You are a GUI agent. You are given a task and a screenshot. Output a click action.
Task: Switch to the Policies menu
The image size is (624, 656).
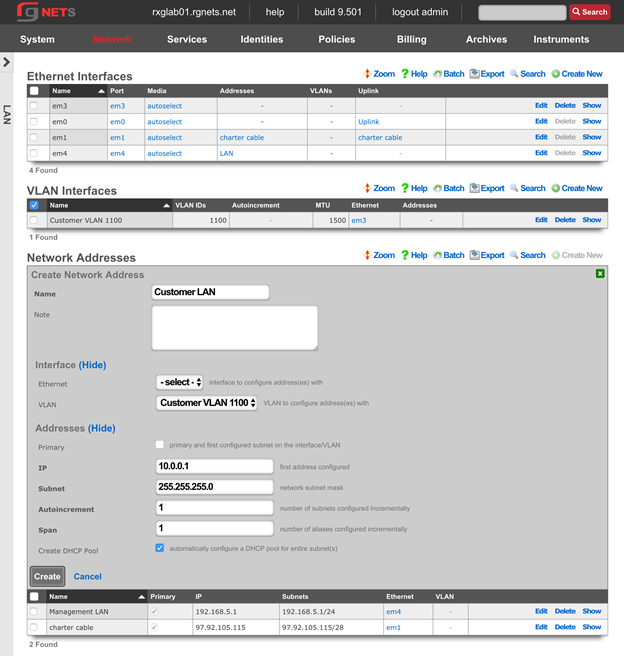[x=336, y=39]
